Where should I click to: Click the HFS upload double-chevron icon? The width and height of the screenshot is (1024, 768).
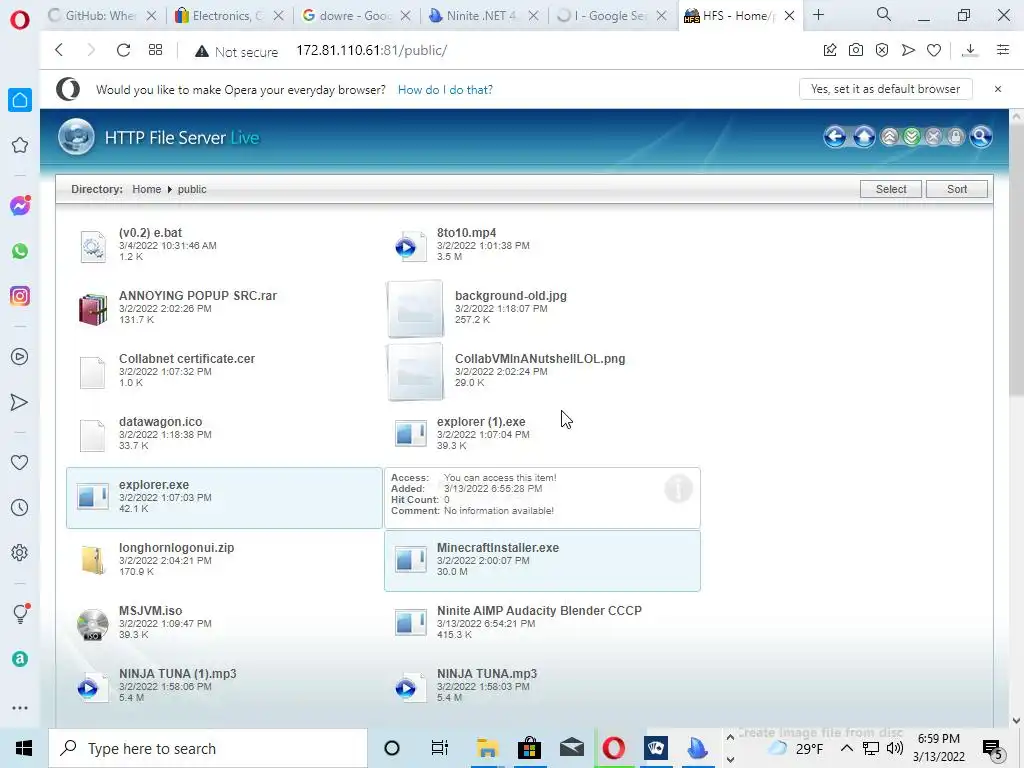889,137
